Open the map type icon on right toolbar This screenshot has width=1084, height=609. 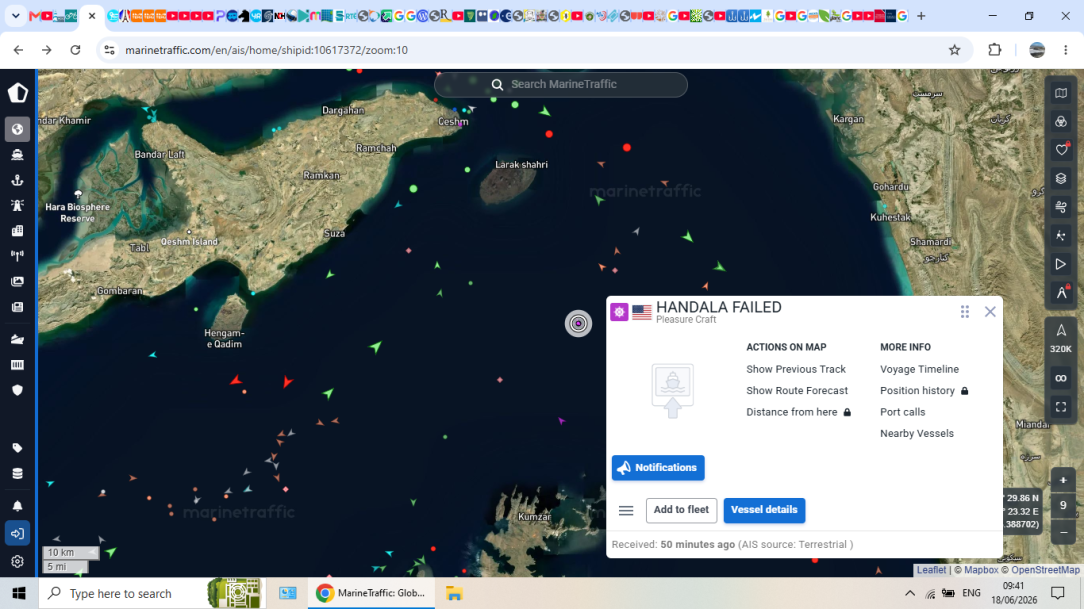[x=1060, y=93]
